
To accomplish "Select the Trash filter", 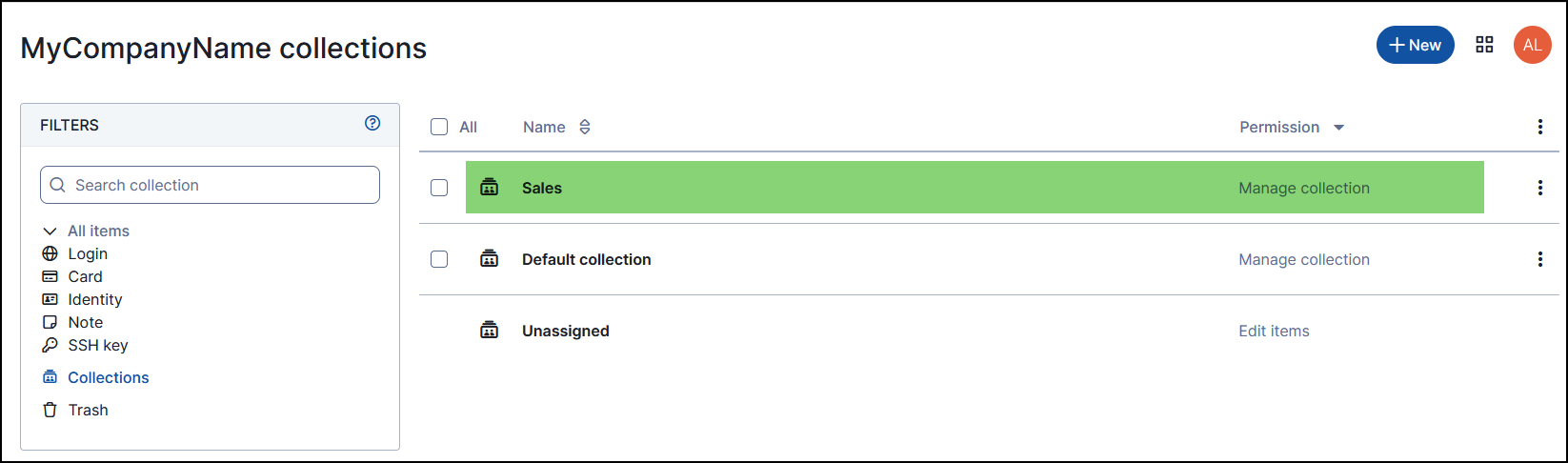I will (x=88, y=410).
